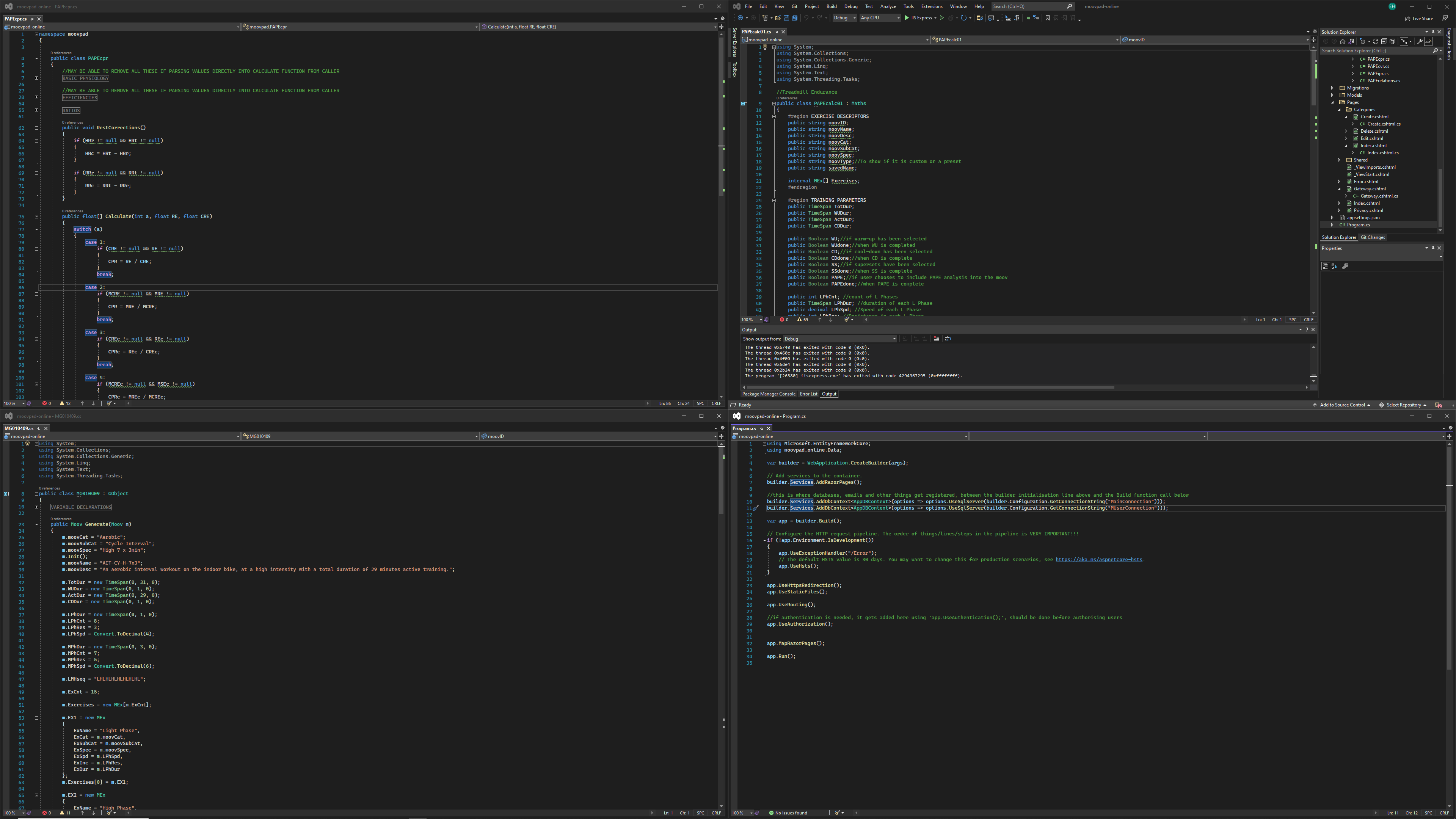Viewport: 1456px width, 819px height.
Task: Click the Open File toolbar icon
Action: [x=778, y=18]
